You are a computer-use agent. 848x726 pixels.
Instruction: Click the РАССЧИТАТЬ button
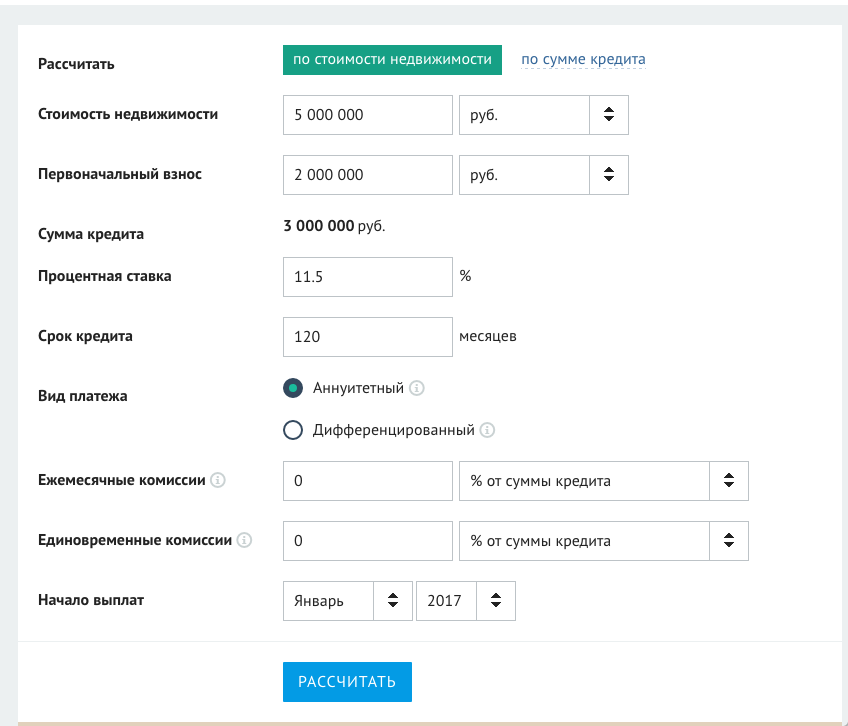[x=347, y=682]
